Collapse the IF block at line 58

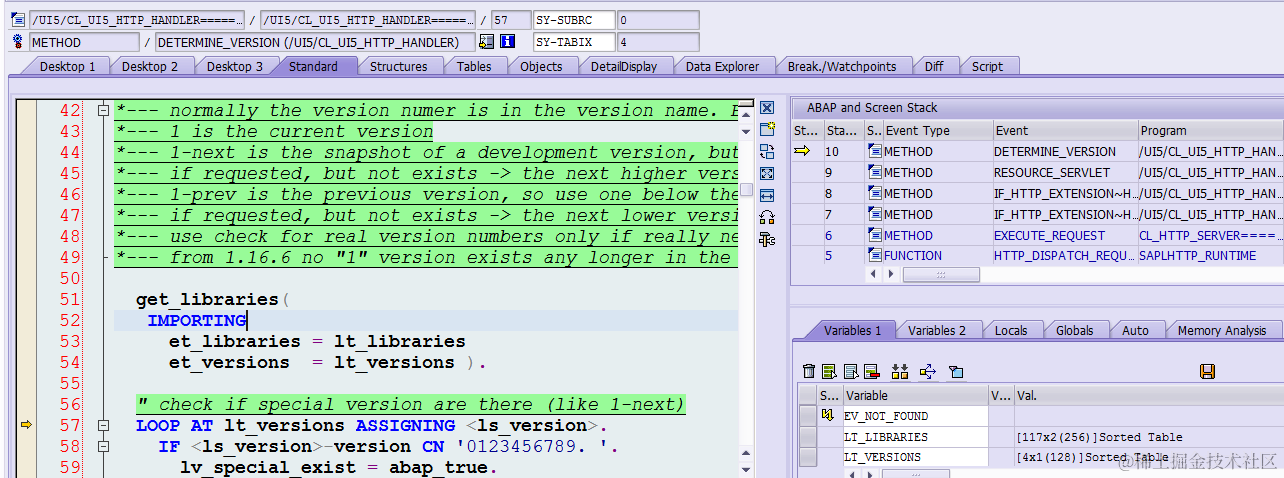click(x=102, y=446)
